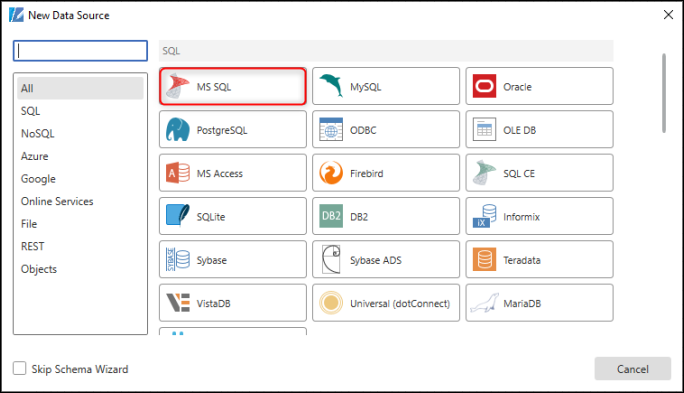Screen dimensions: 684x393
Task: Click the Cancel button
Action: pyautogui.click(x=633, y=369)
